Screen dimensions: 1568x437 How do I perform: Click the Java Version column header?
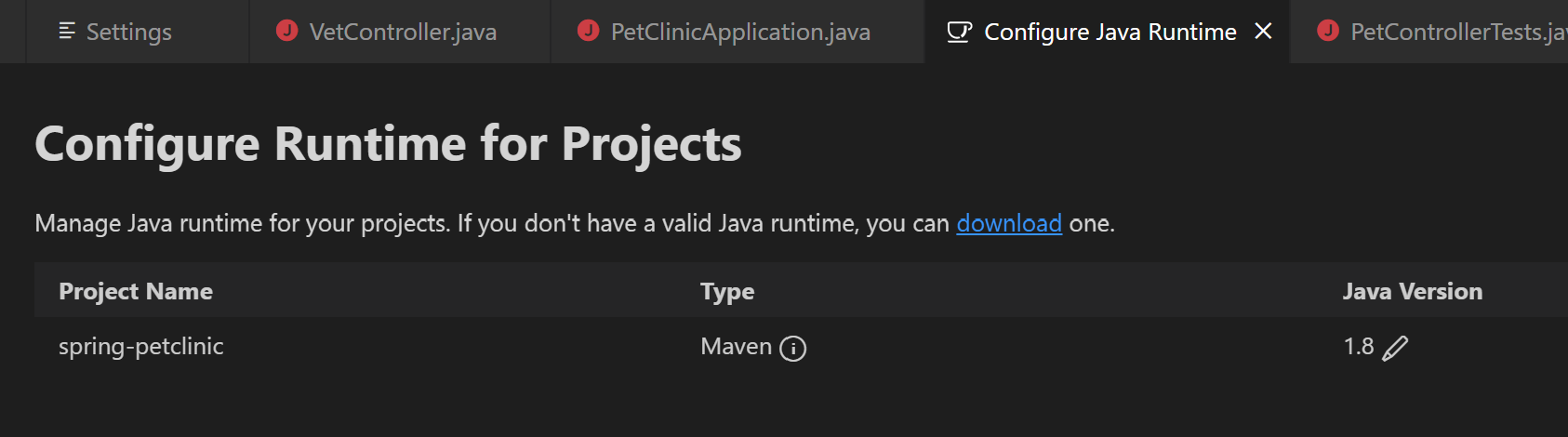pyautogui.click(x=1412, y=291)
